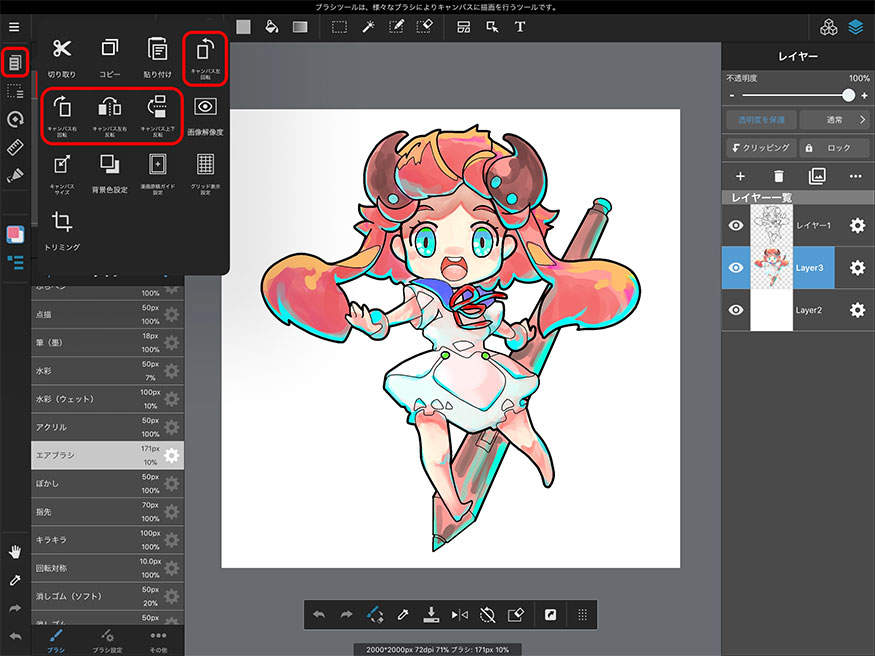The width and height of the screenshot is (875, 656).
Task: Switch to the ブラシ tab
Action: click(56, 640)
